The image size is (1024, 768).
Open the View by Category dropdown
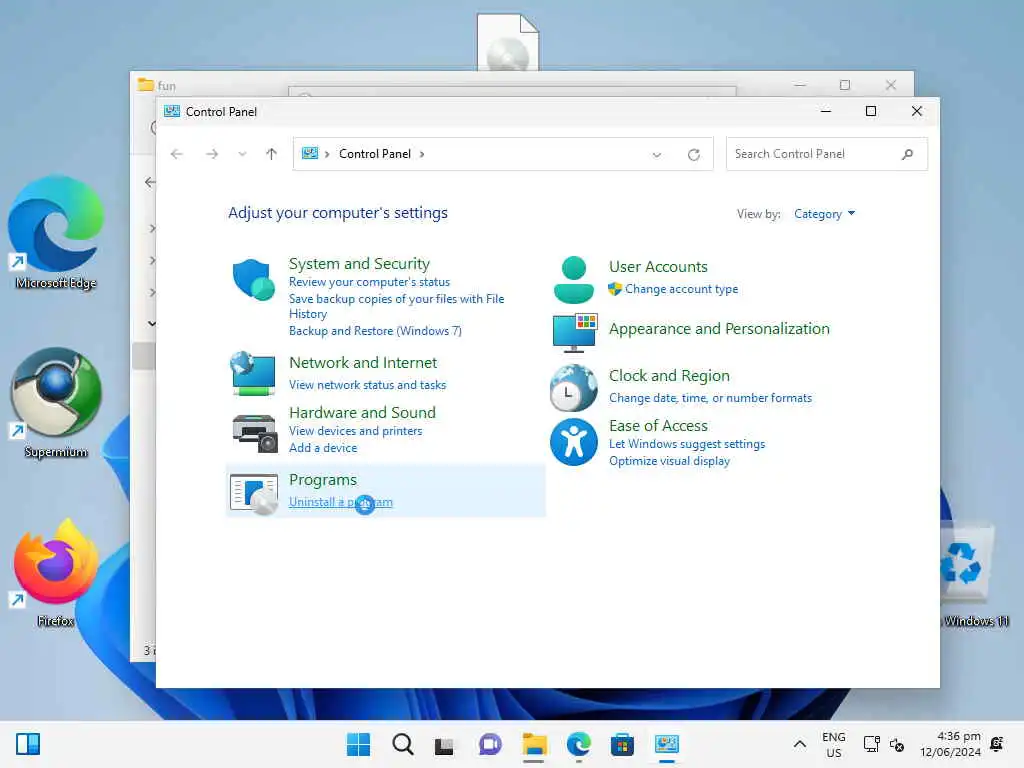[x=824, y=214]
